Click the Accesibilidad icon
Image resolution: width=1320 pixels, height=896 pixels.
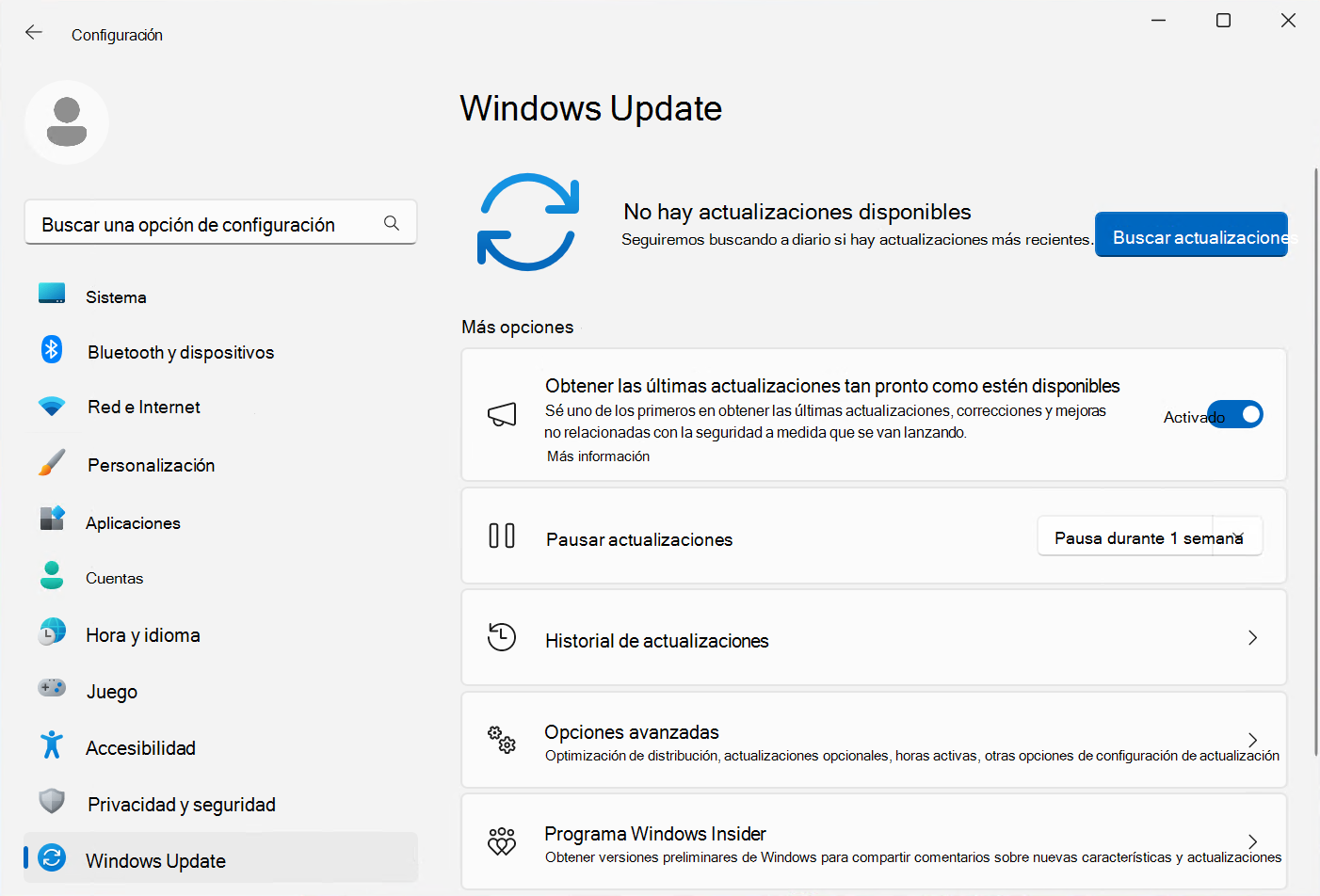pyautogui.click(x=51, y=746)
